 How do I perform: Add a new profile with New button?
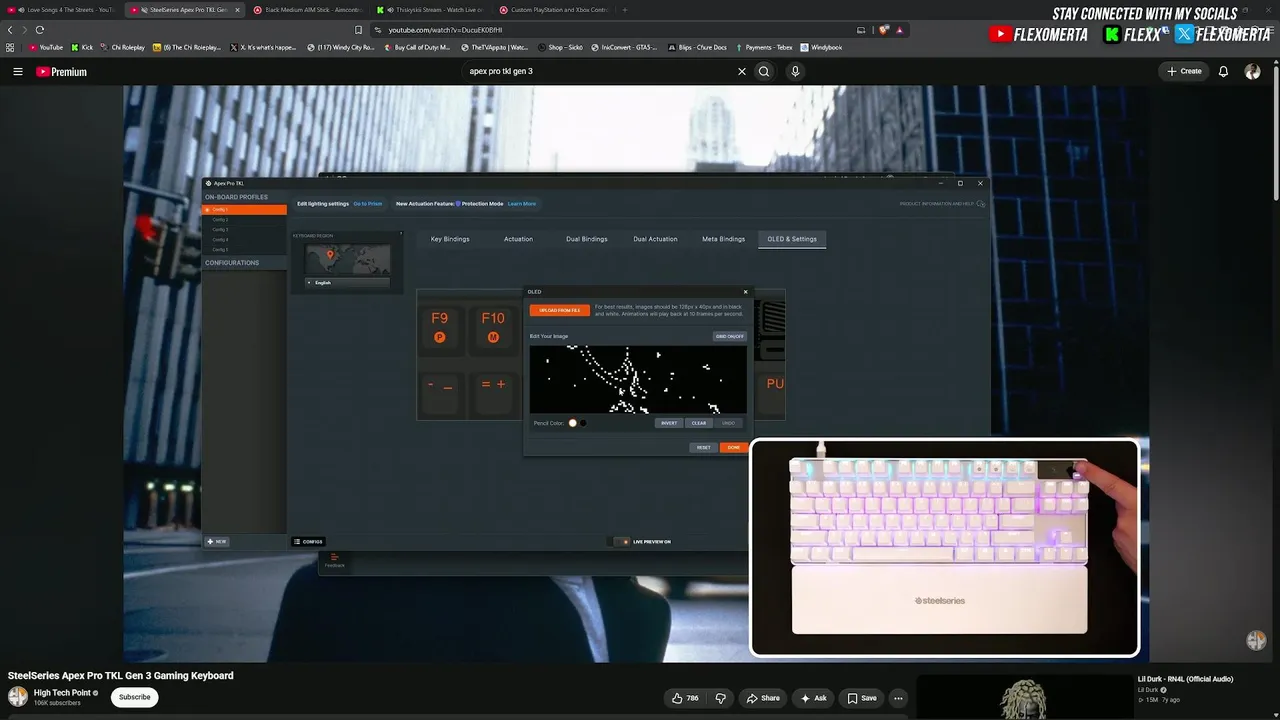click(x=217, y=542)
